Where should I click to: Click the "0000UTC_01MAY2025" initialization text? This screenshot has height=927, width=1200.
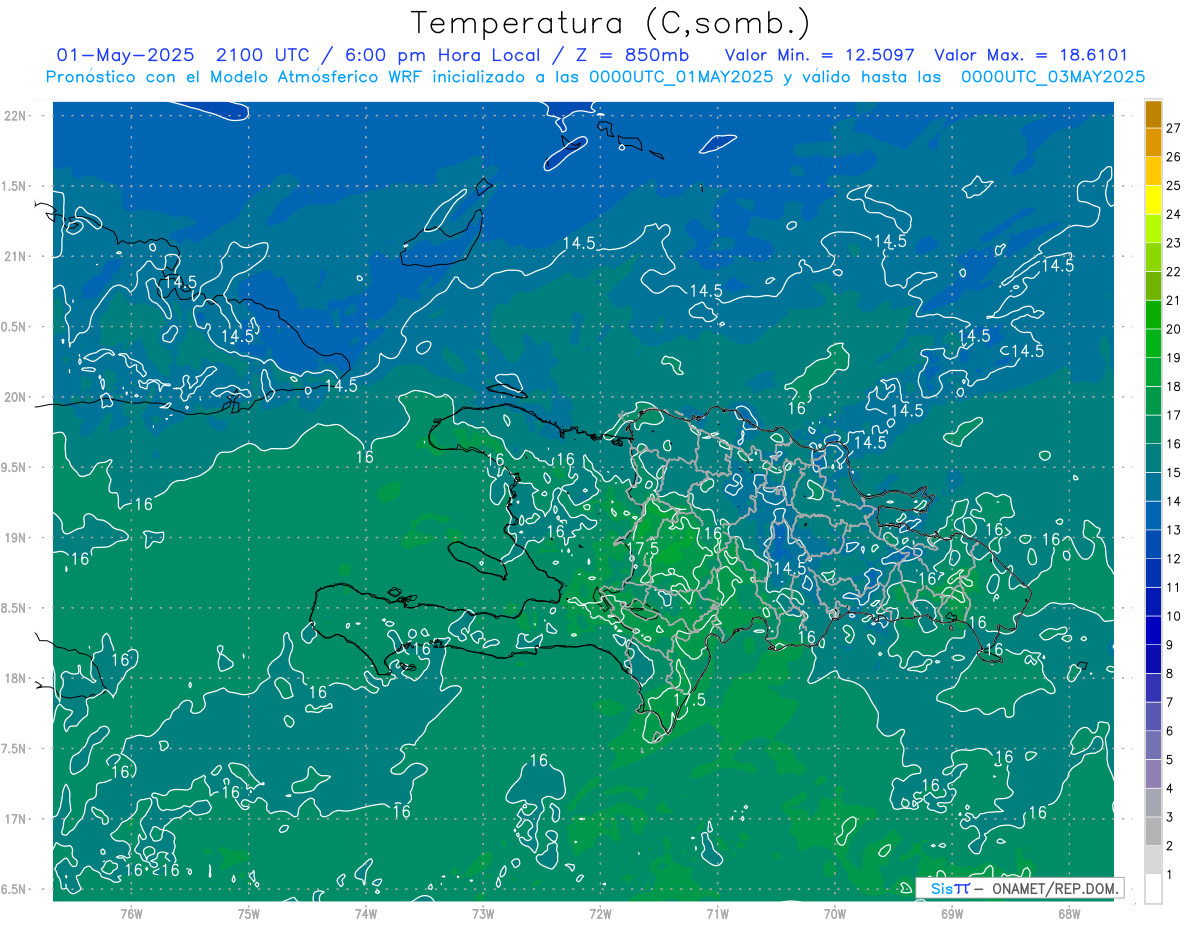tap(680, 76)
